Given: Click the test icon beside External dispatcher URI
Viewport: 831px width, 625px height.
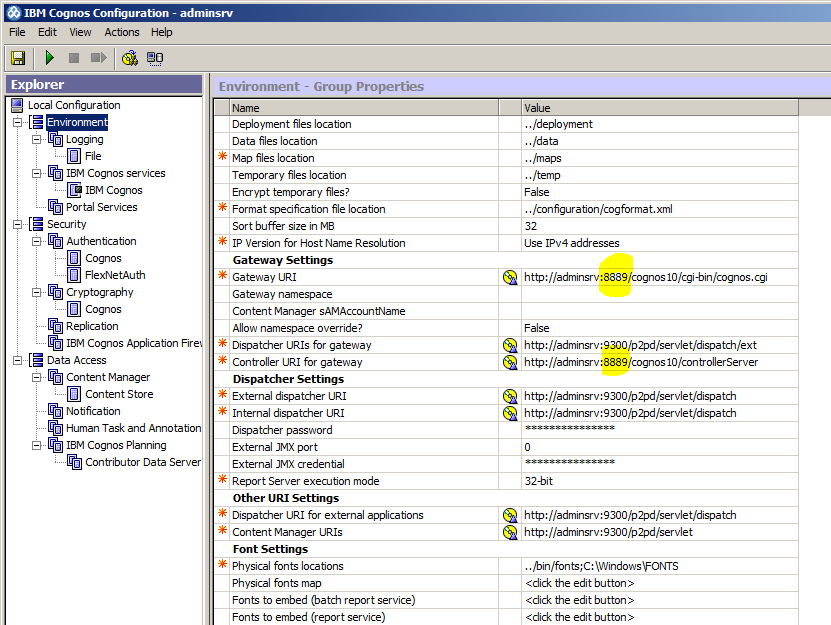Looking at the screenshot, I should click(510, 396).
